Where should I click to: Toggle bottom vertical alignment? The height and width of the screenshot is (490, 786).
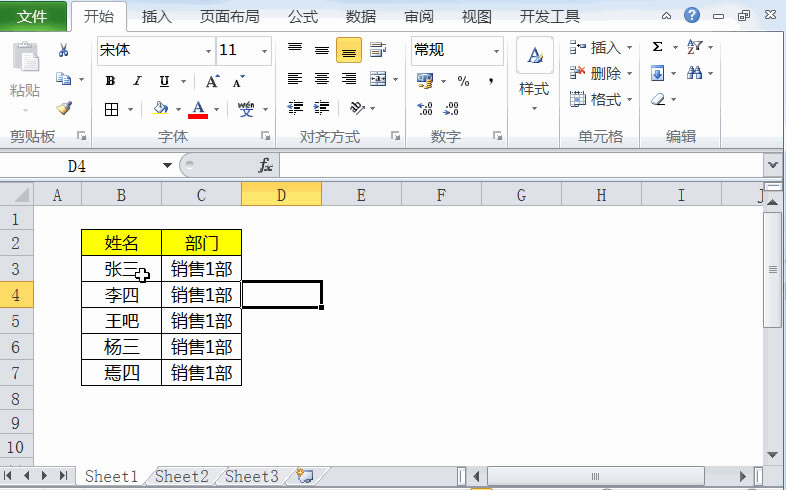click(x=349, y=50)
